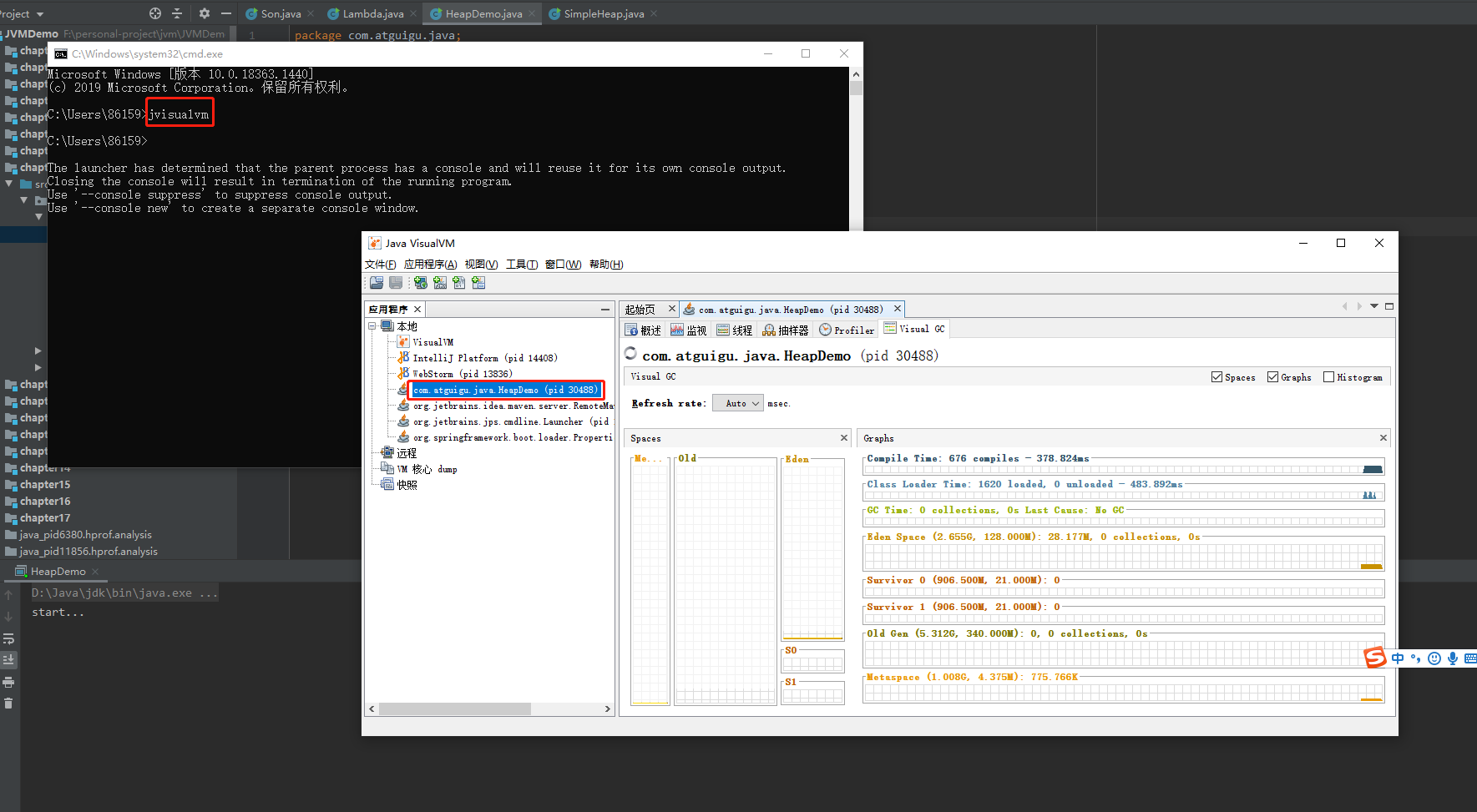Switch to the 线程 (Threads) tab
1477x812 pixels.
tap(735, 330)
